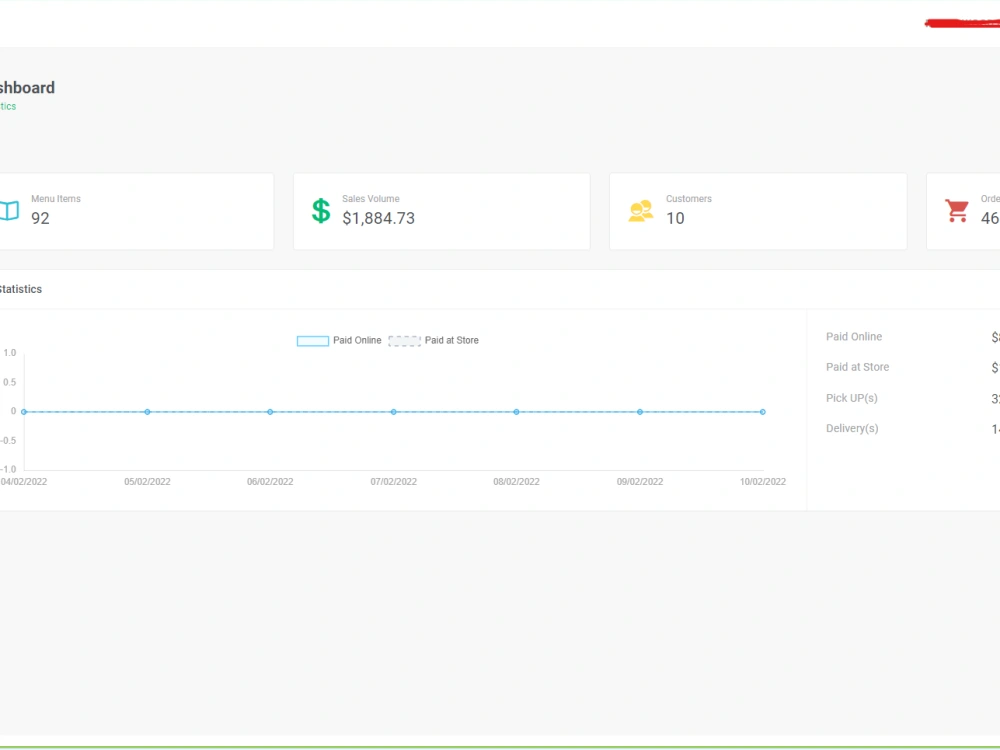Click the Menu Items label
The image size is (1000, 750).
pyautogui.click(x=56, y=199)
